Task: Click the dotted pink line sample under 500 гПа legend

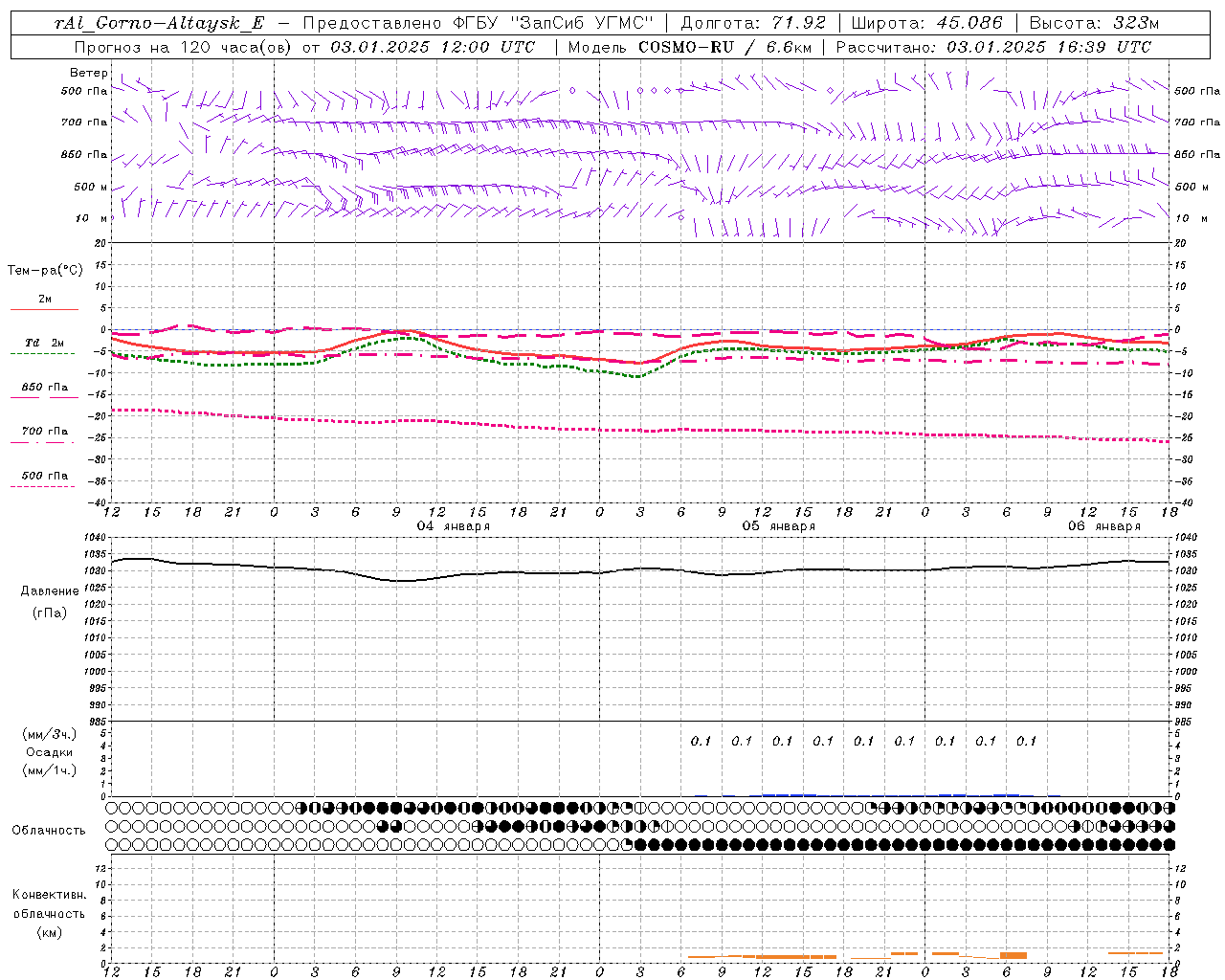Action: (43, 486)
